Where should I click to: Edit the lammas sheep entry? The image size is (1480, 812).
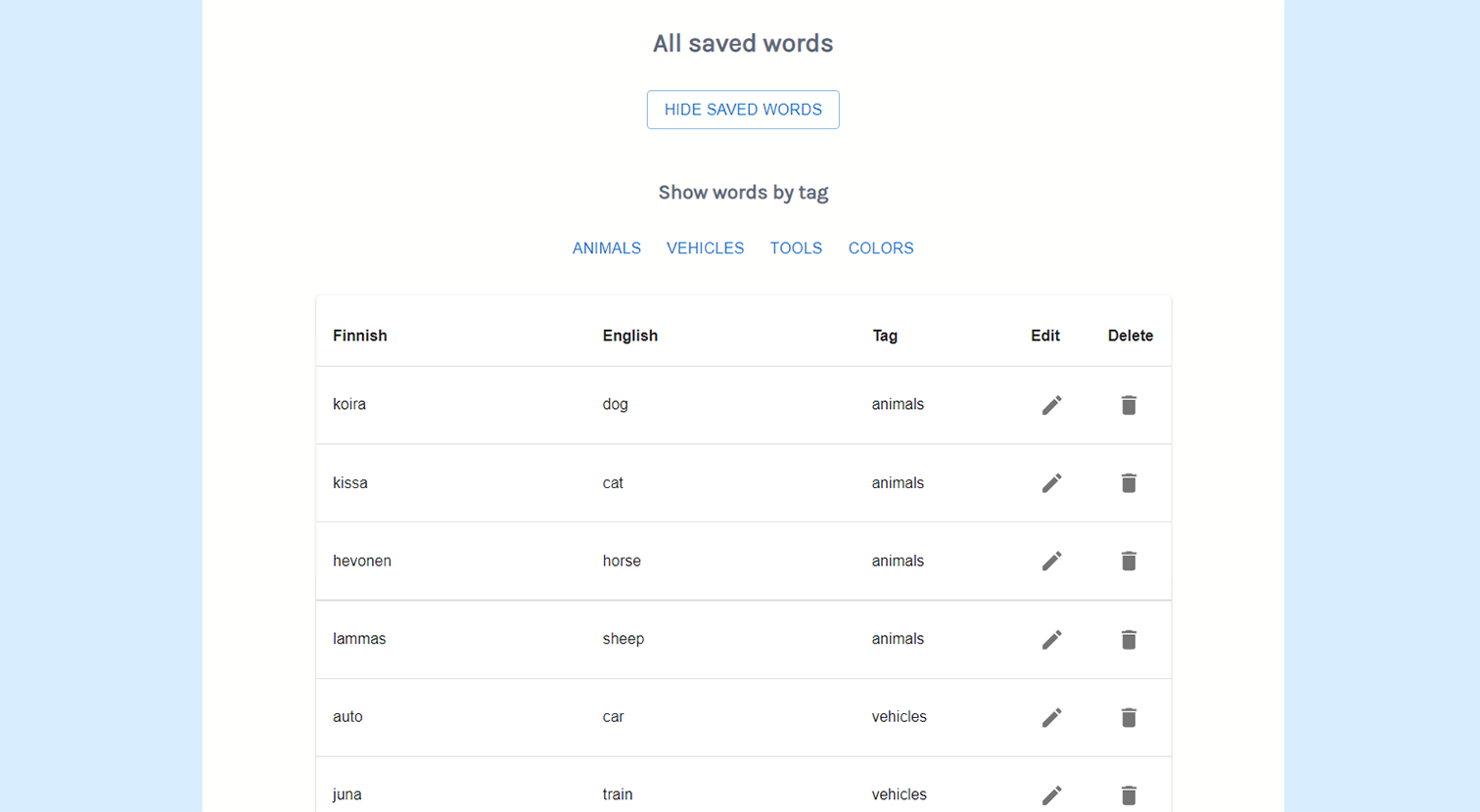click(1051, 639)
